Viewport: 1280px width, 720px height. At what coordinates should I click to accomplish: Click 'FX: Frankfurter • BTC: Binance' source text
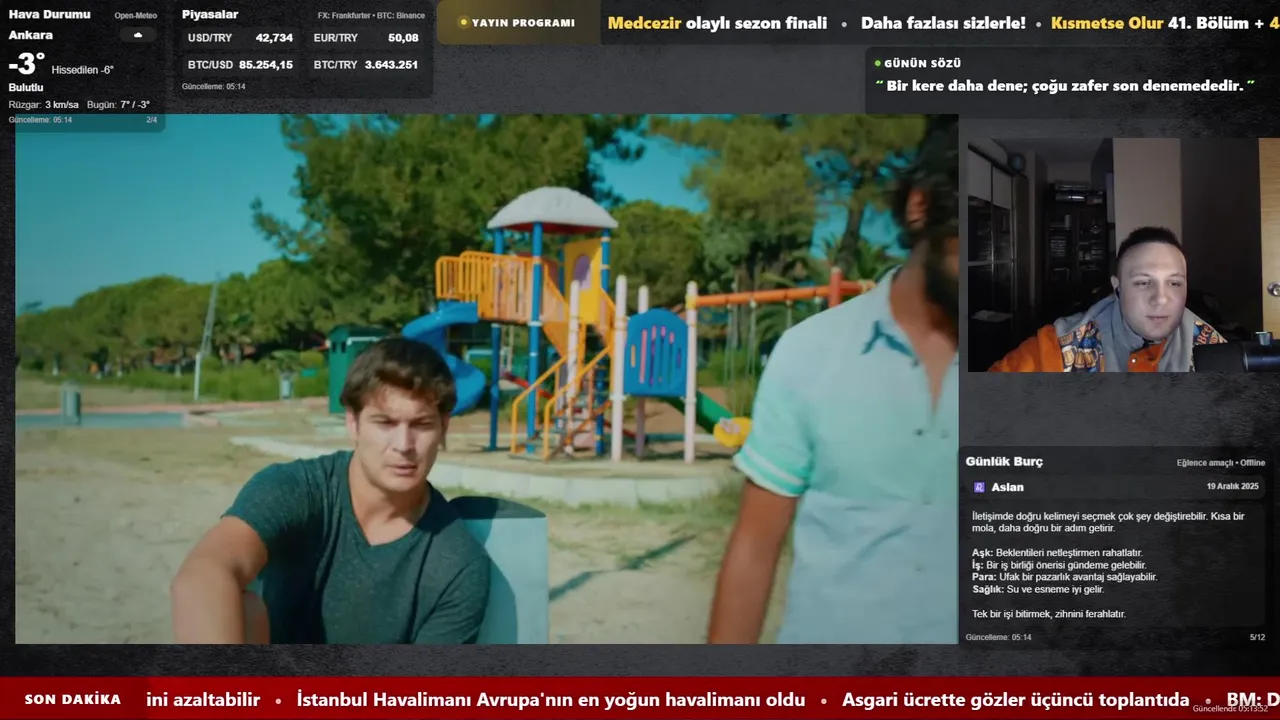(x=371, y=16)
